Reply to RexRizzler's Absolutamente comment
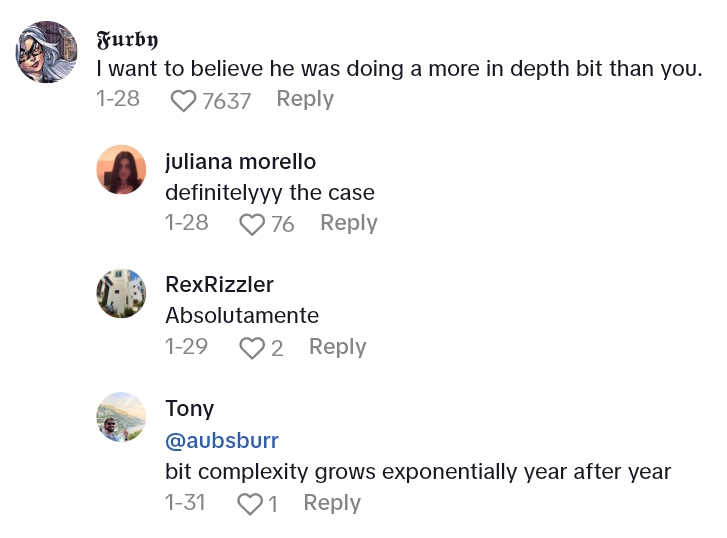 coord(337,347)
